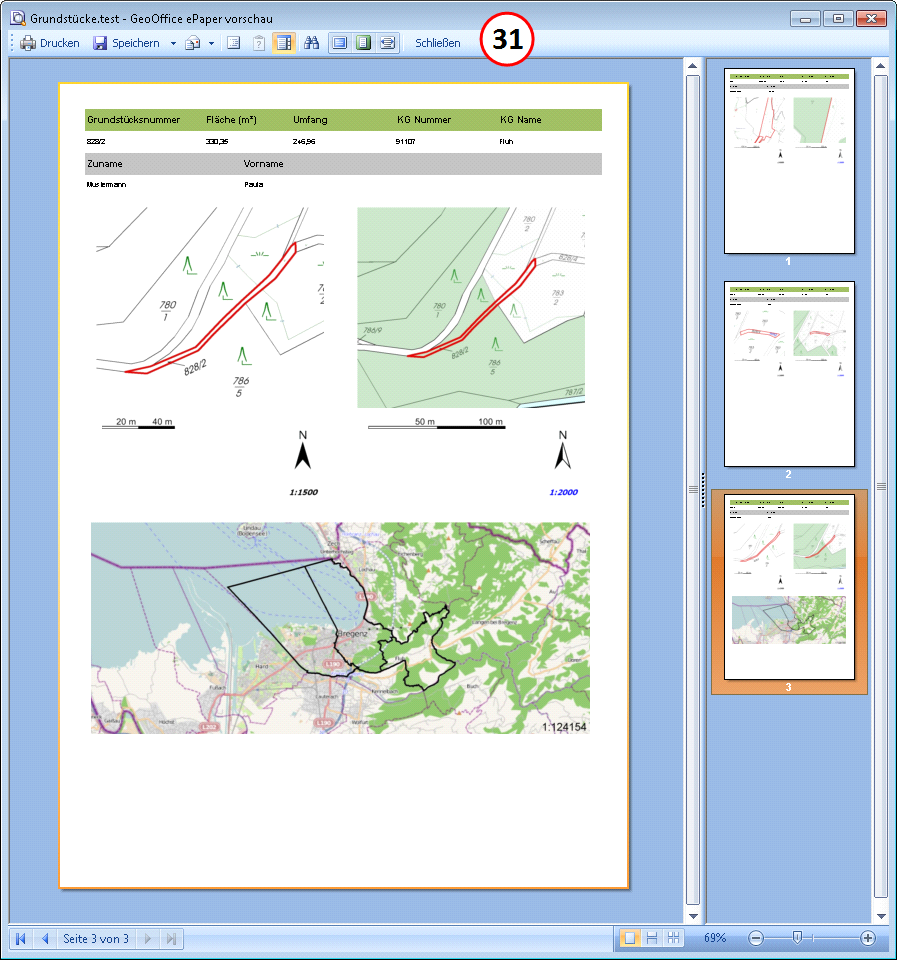Select the binoculars search icon

(x=312, y=42)
